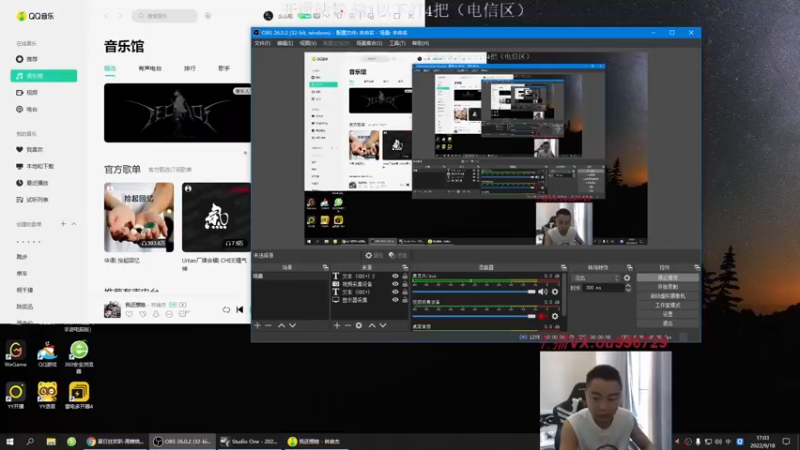
Task: Enable 工作室模式 in OBS controls
Action: [x=667, y=305]
